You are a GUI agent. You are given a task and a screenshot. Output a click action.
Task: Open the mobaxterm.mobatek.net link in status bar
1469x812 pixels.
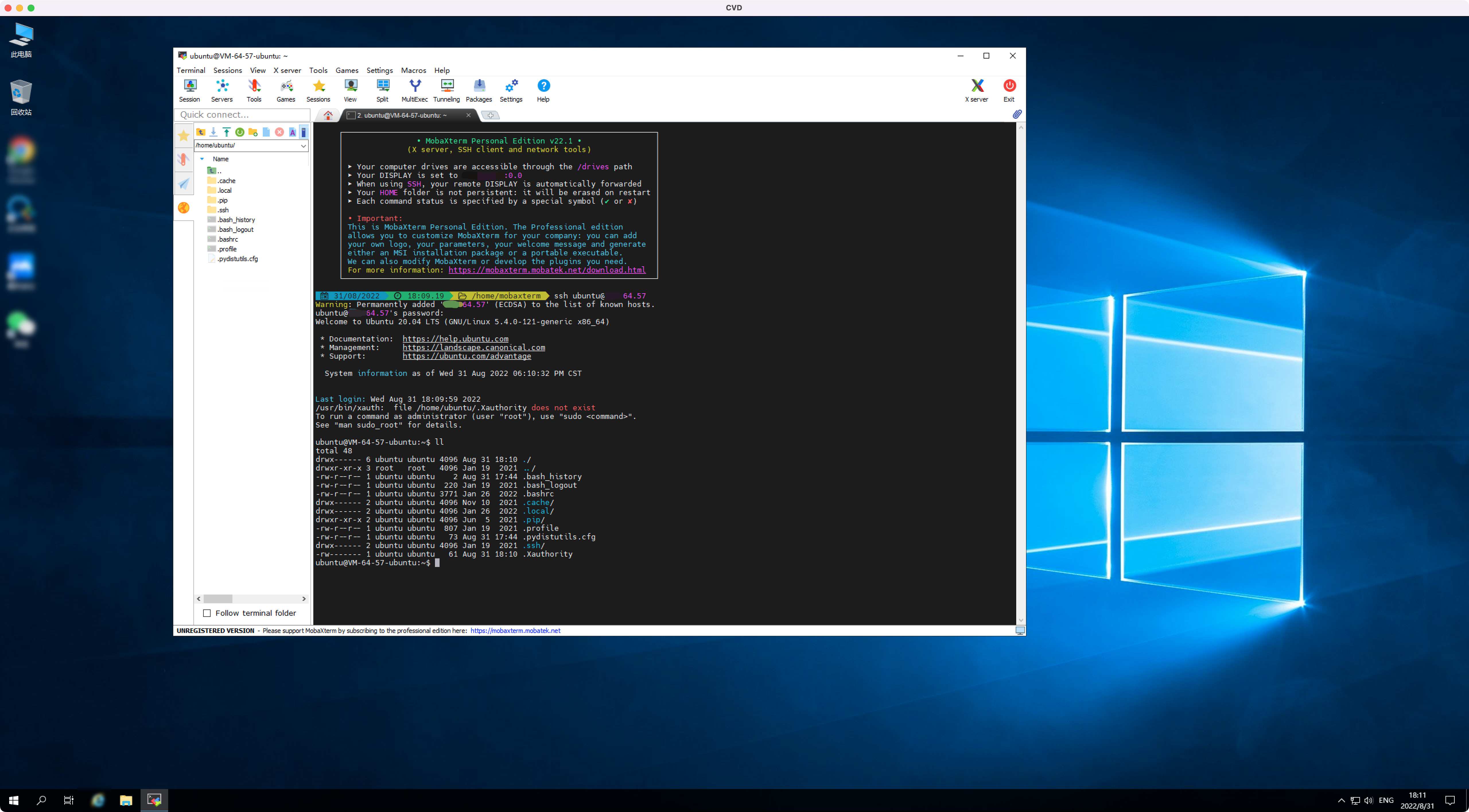(515, 631)
